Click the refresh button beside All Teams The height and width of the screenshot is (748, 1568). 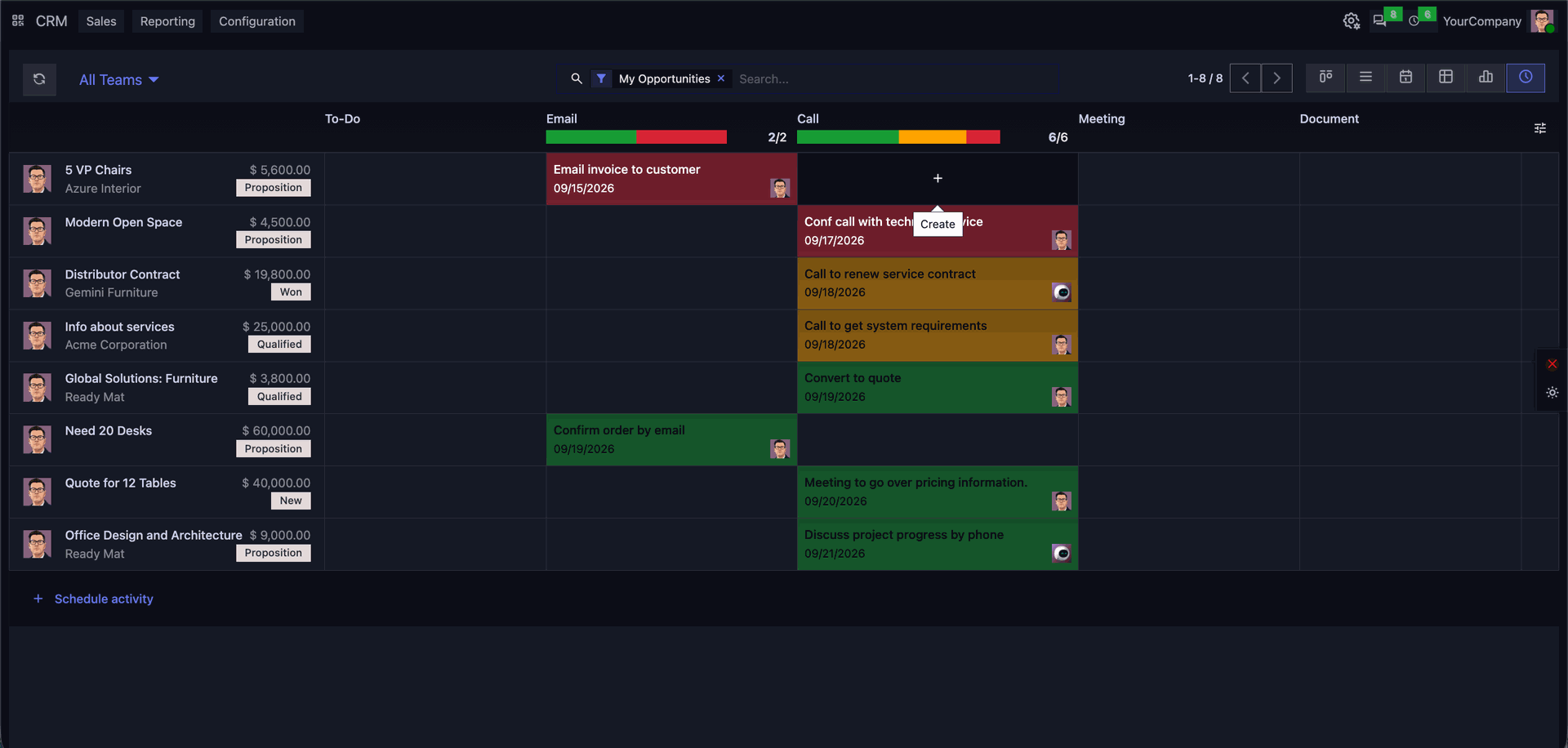(x=39, y=79)
